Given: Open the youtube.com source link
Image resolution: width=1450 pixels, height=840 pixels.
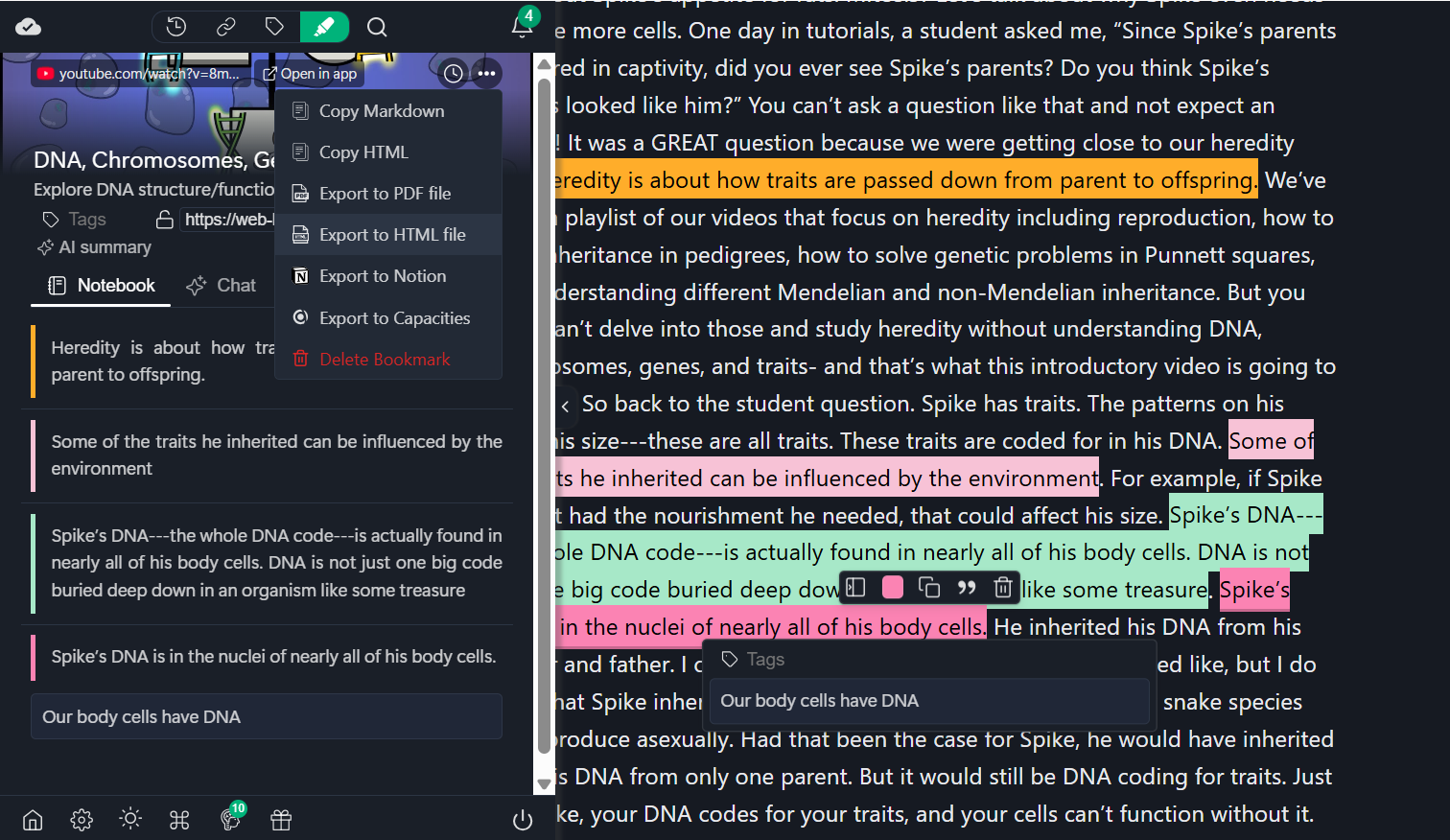Looking at the screenshot, I should click(140, 74).
